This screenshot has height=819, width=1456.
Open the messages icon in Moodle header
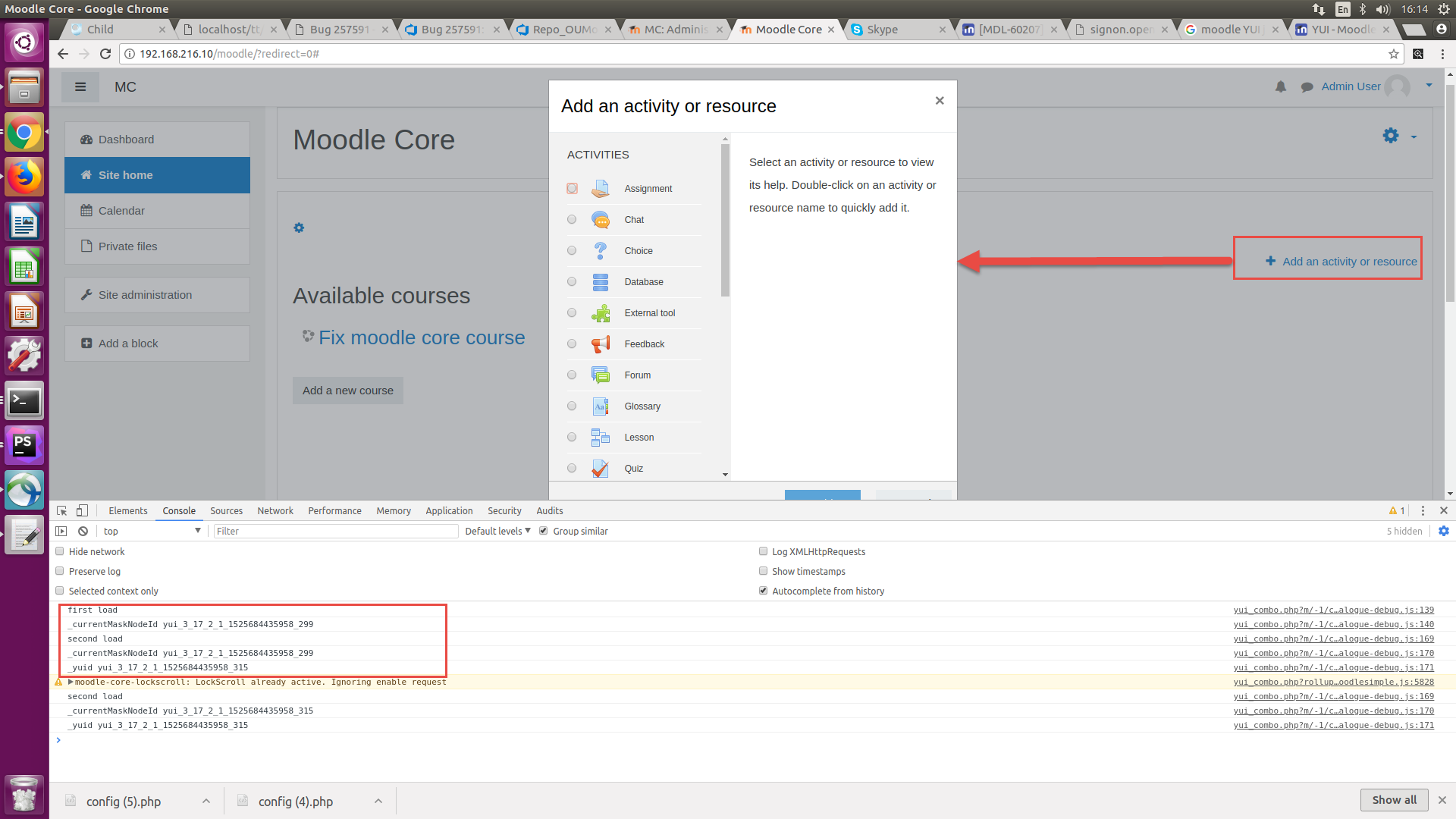(x=1307, y=87)
